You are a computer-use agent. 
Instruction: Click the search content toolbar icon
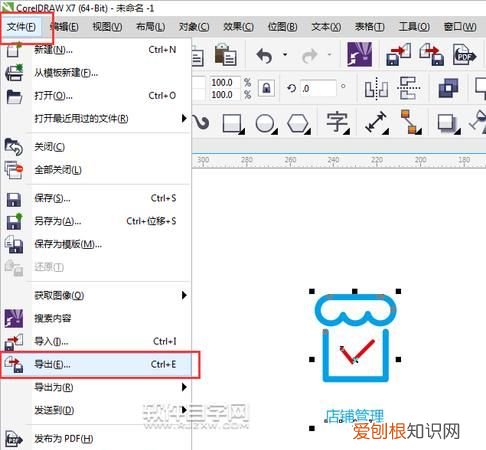[359, 54]
